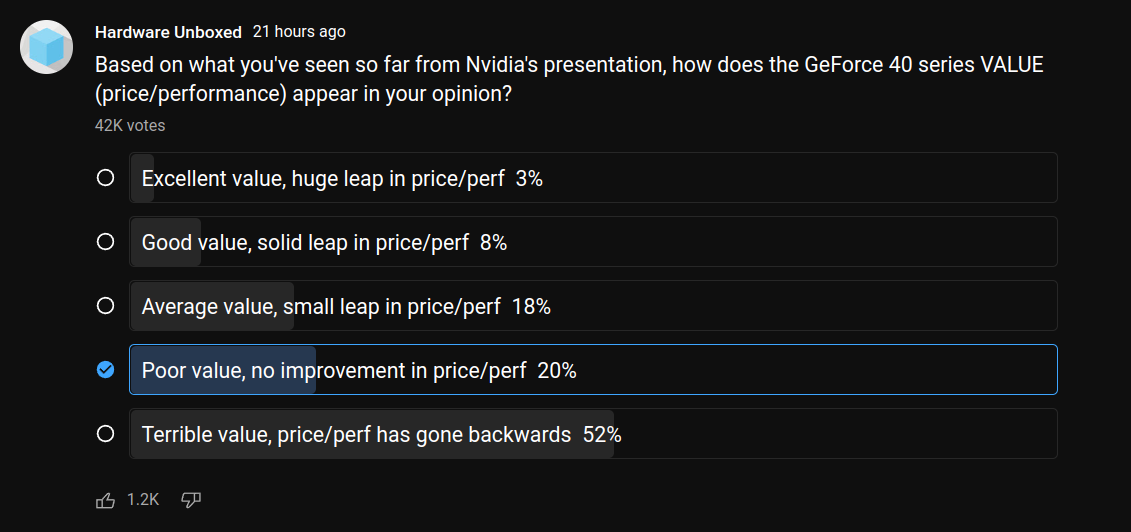
Task: Open the Hardware Unboxed channel name link
Action: coord(168,32)
